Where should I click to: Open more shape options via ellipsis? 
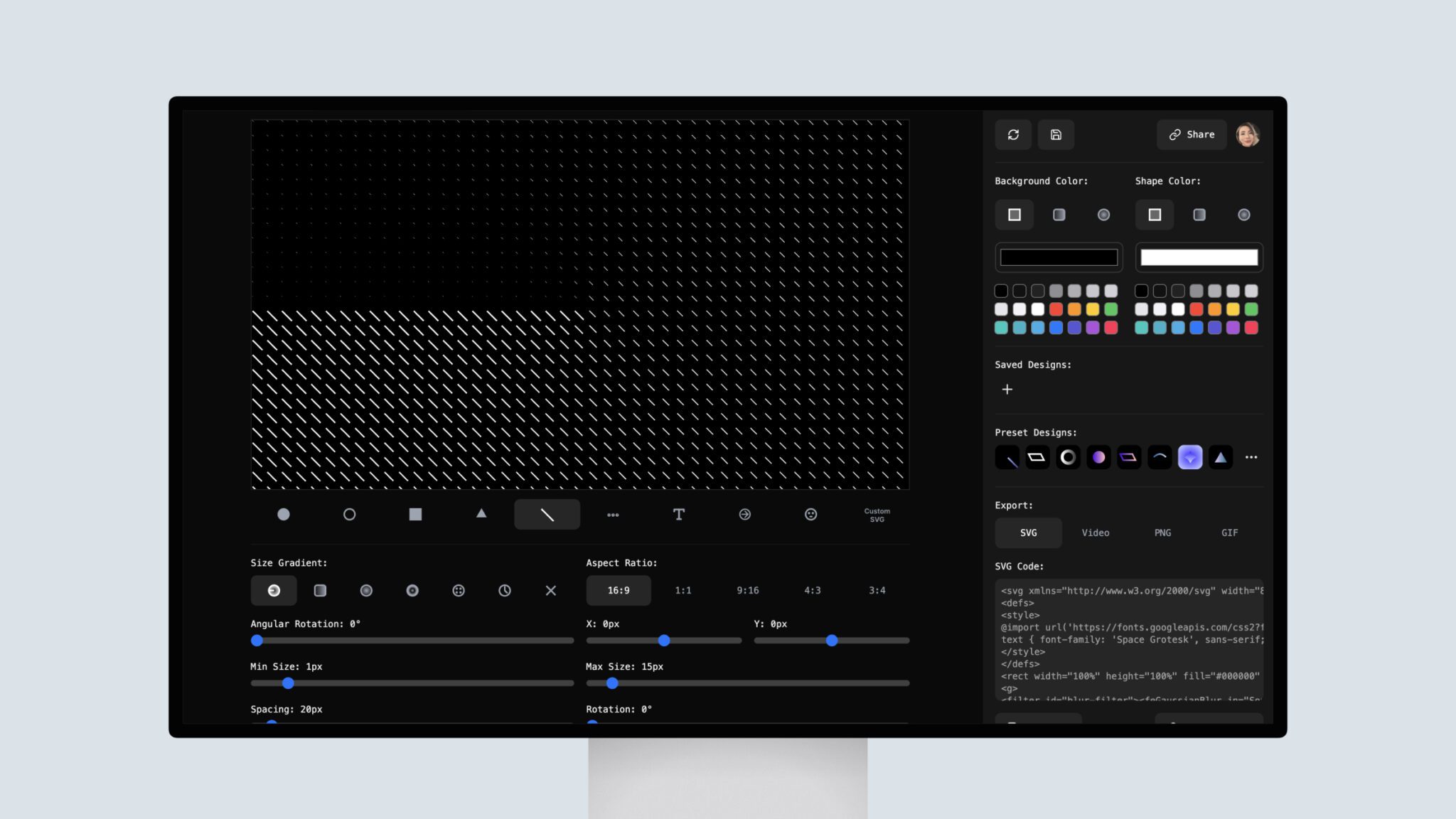[612, 514]
